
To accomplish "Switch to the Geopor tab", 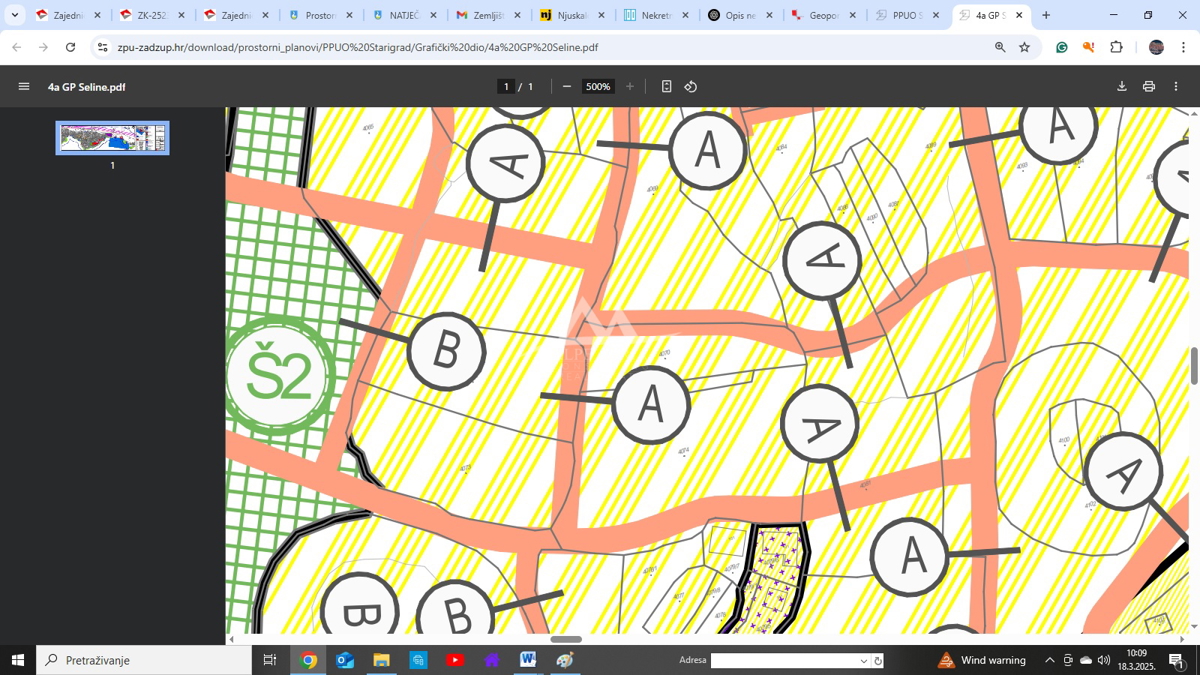I will pos(824,15).
